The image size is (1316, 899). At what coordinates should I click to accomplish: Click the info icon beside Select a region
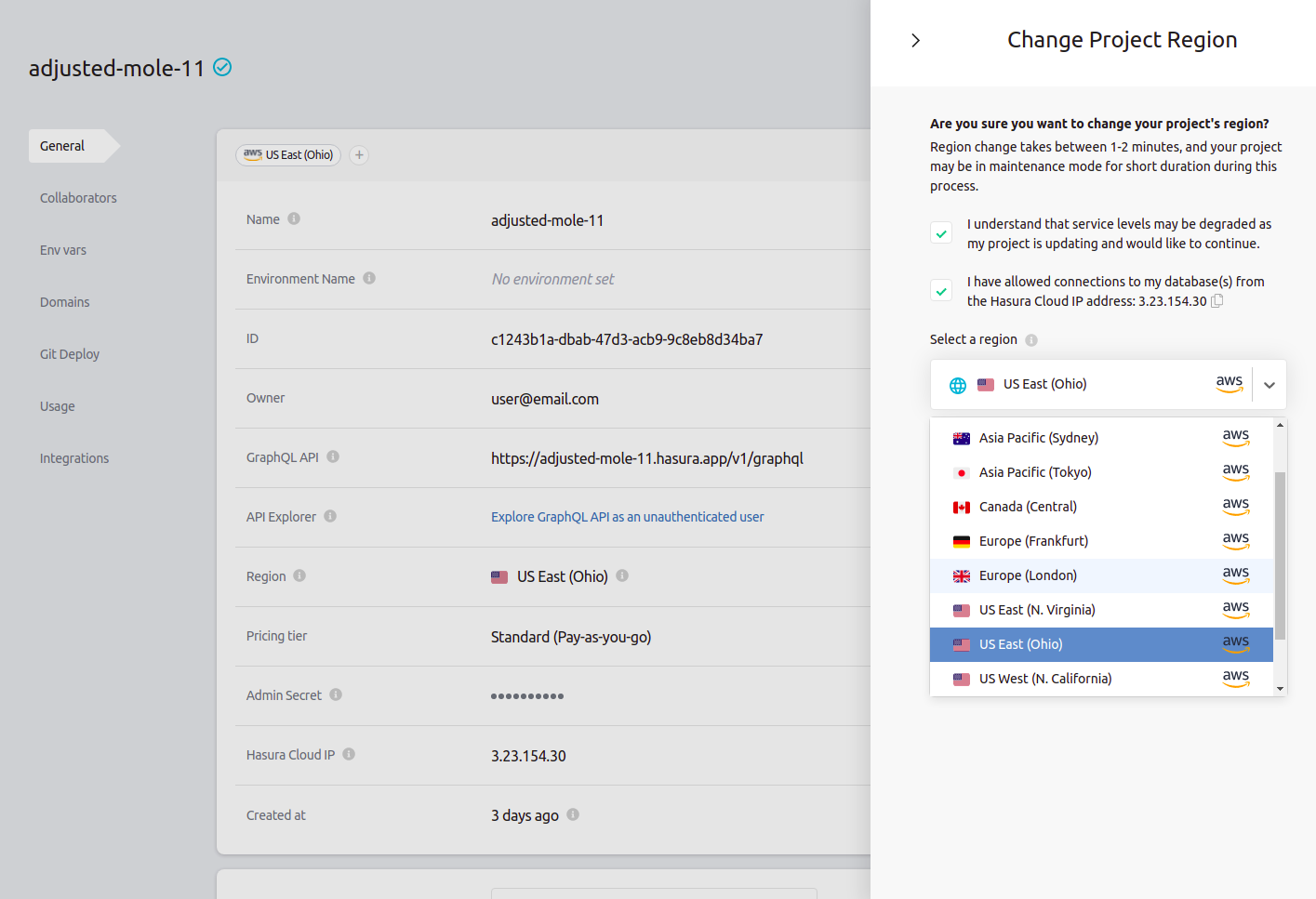[1030, 339]
